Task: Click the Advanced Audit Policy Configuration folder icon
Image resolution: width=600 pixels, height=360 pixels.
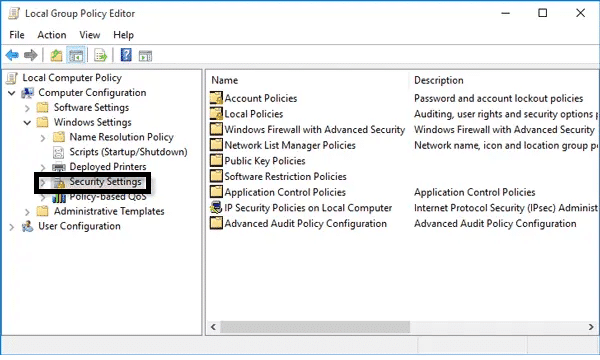Action: 216,223
